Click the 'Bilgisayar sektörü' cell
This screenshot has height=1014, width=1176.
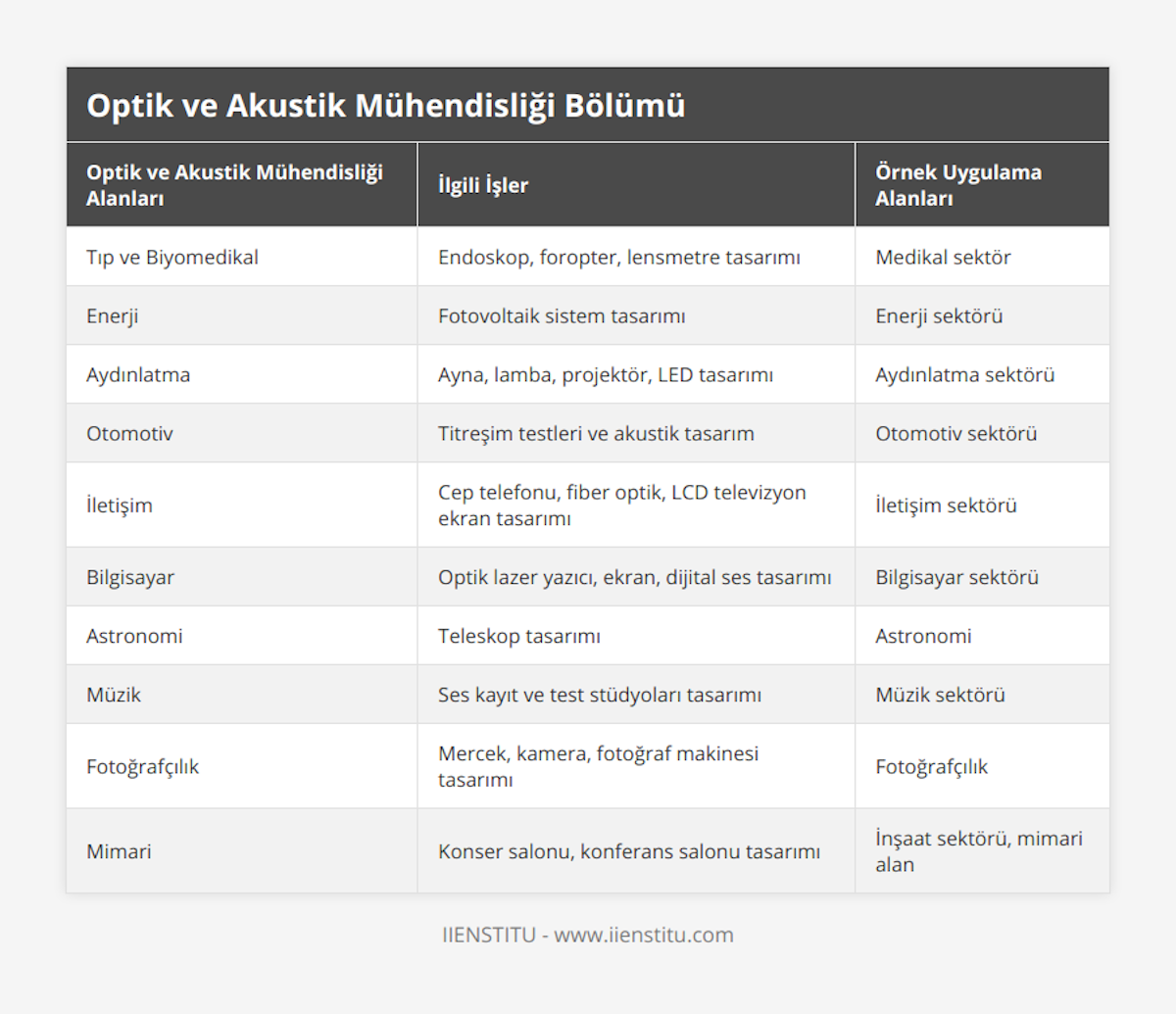(956, 578)
